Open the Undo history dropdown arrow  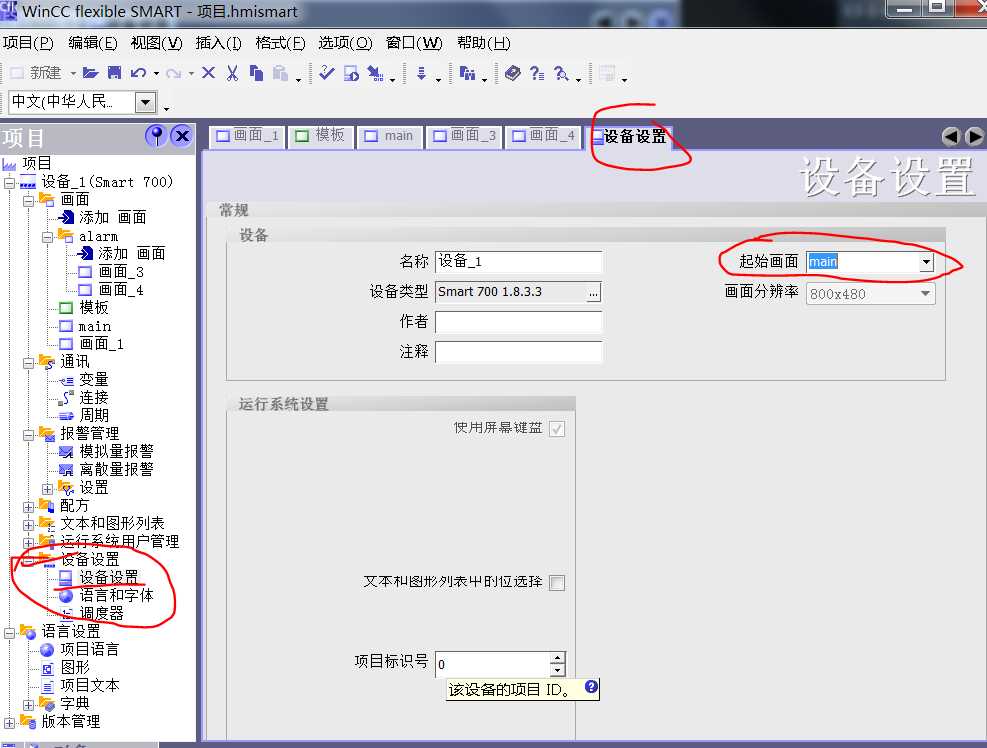156,74
